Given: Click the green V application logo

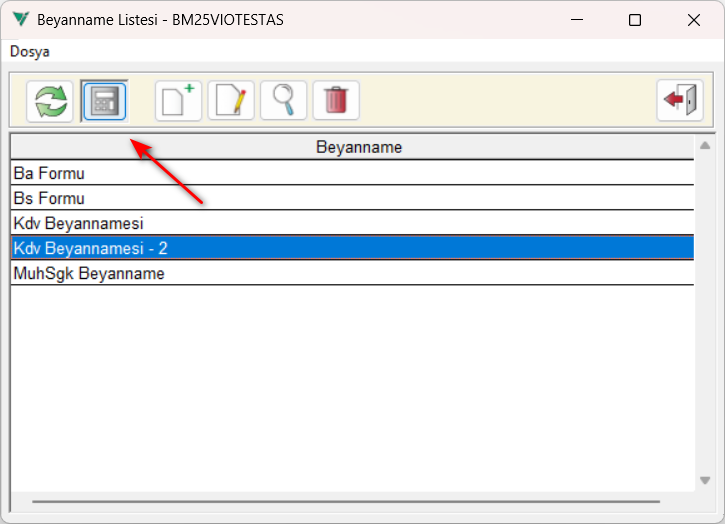Looking at the screenshot, I should click(21, 19).
